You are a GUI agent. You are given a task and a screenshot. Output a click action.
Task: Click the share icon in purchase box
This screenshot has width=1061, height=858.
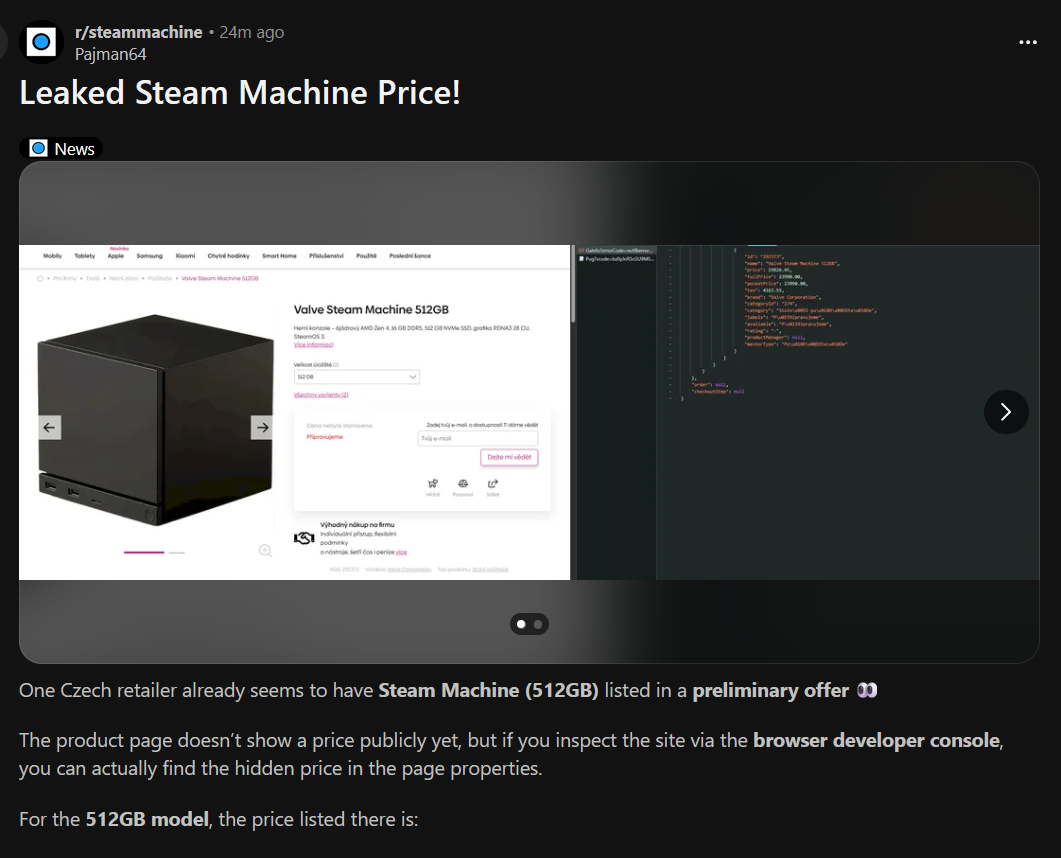click(x=493, y=484)
